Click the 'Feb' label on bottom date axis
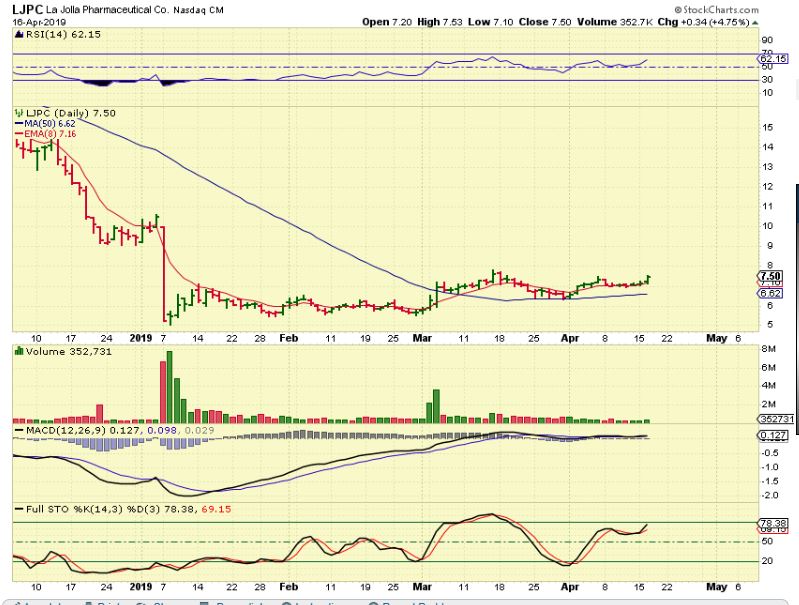 coord(289,587)
